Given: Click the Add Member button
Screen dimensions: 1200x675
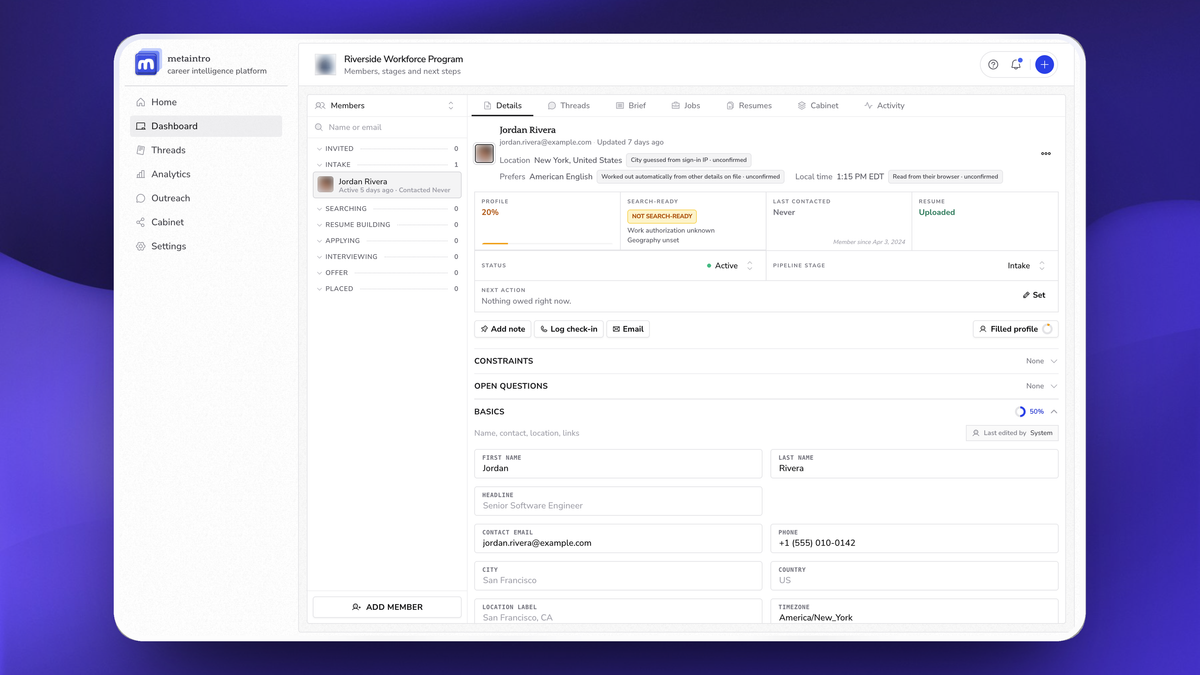Looking at the screenshot, I should point(387,607).
